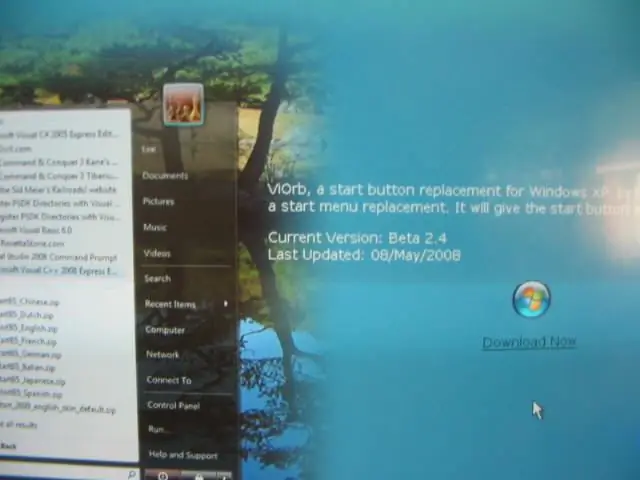Open the German.zip file result
640x480 pixels.
click(x=30, y=354)
